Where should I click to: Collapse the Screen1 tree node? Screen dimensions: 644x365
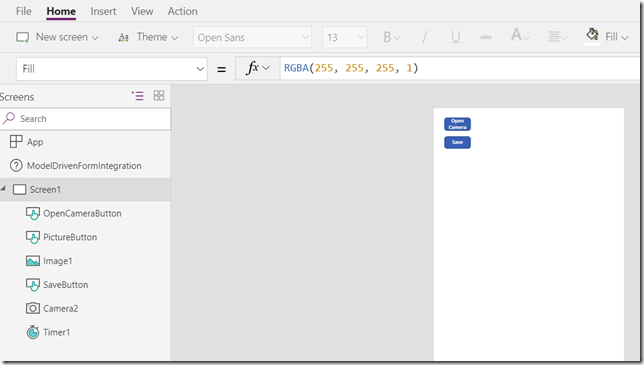click(x=3, y=189)
